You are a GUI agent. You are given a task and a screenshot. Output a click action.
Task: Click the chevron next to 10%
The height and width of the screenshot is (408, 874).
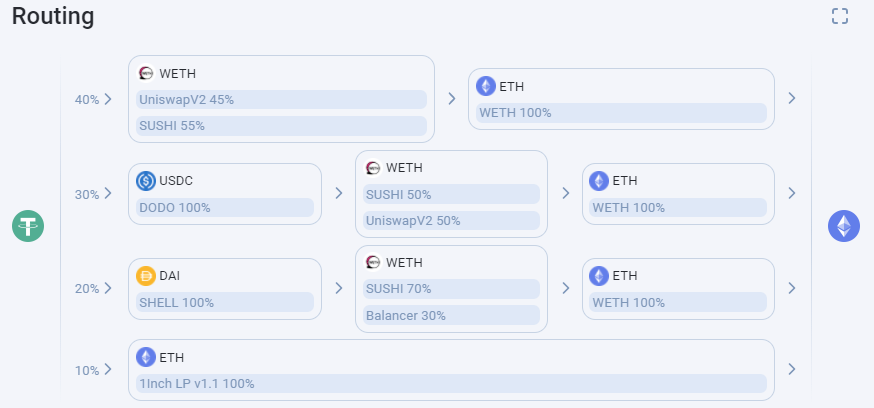click(x=108, y=370)
